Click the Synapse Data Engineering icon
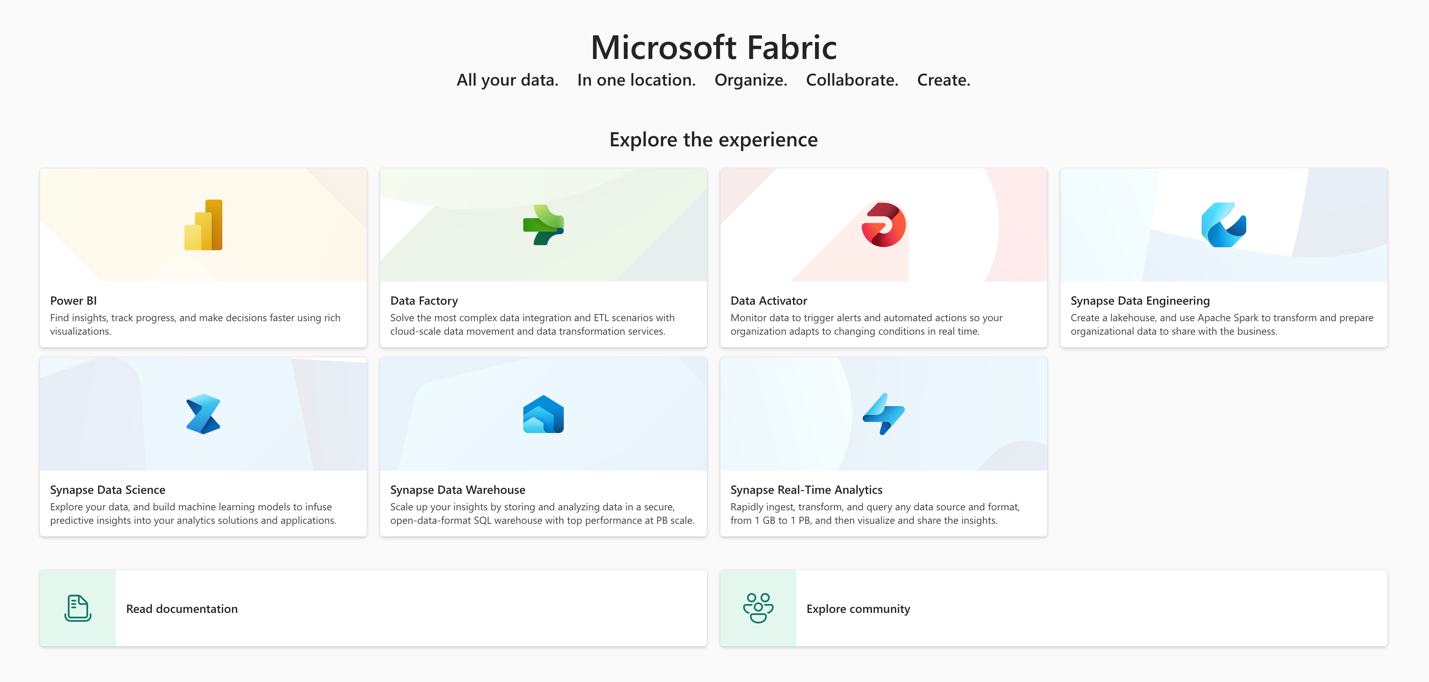1429x682 pixels. (x=1224, y=225)
